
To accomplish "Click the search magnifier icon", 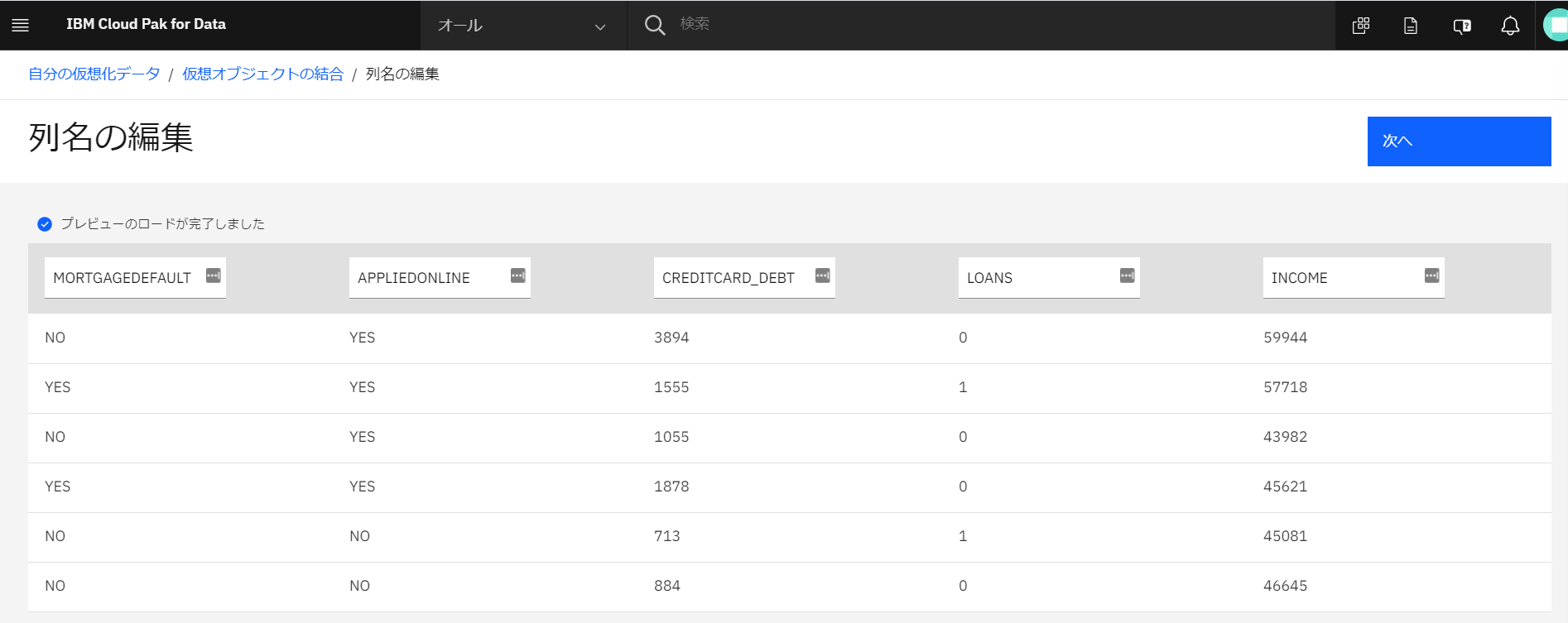I will pyautogui.click(x=655, y=25).
